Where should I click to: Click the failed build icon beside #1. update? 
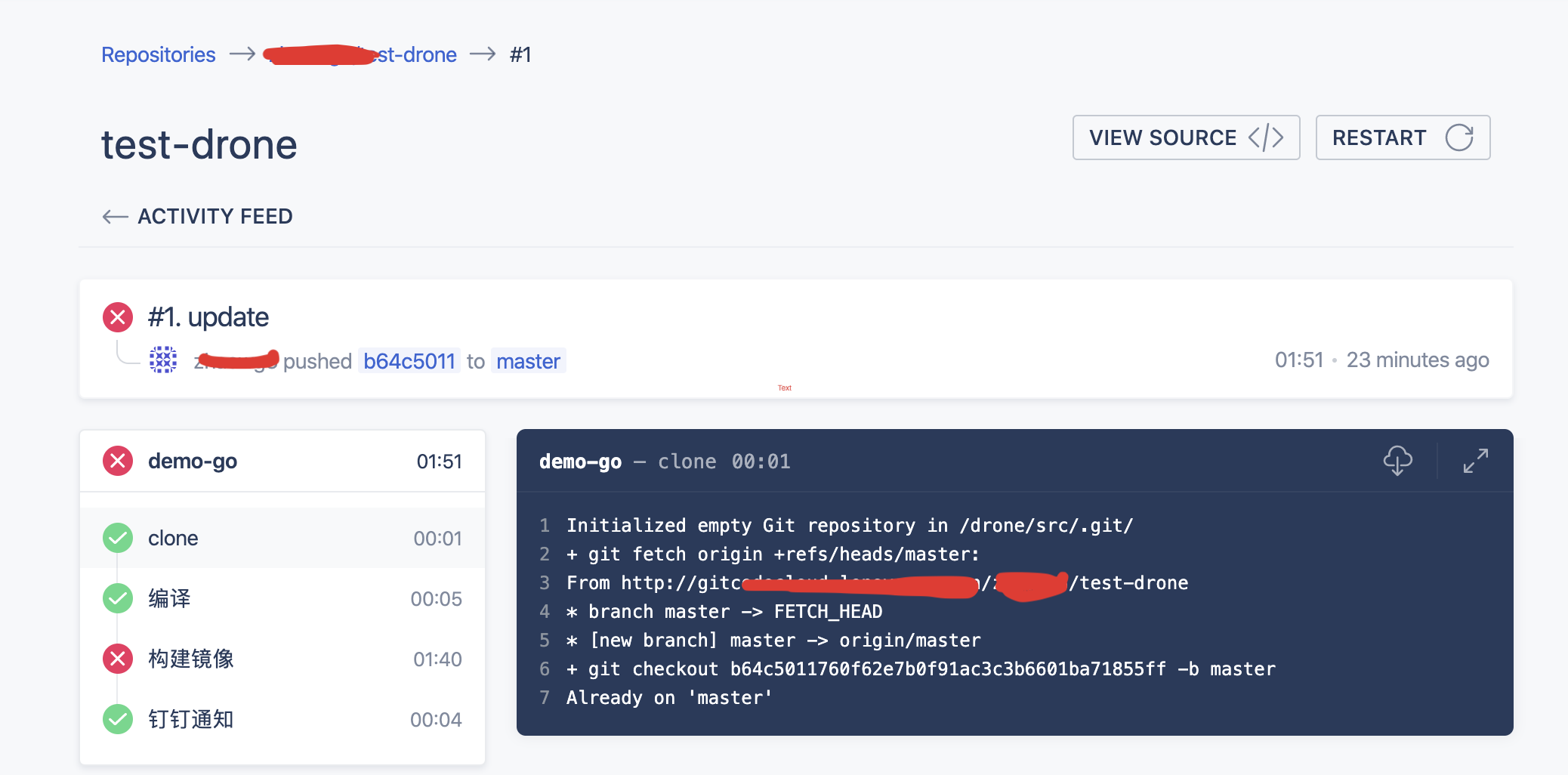[x=118, y=317]
